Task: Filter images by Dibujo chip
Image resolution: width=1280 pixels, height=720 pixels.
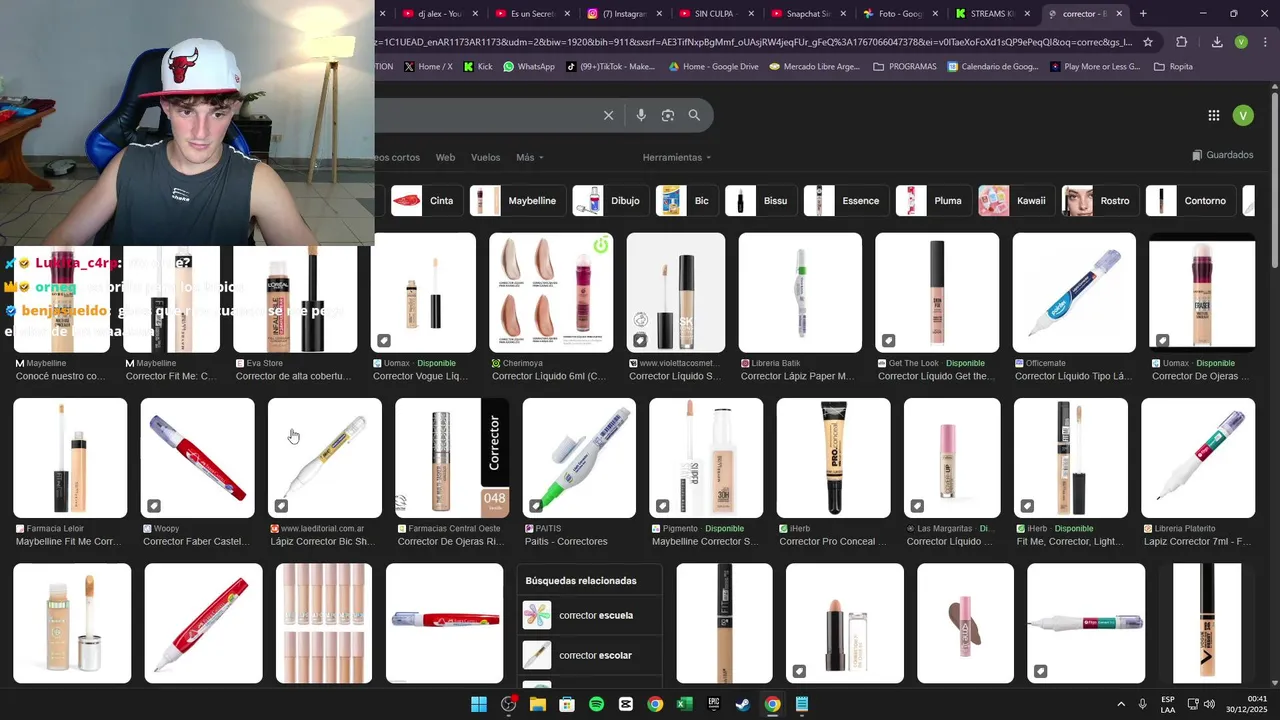Action: pos(610,201)
